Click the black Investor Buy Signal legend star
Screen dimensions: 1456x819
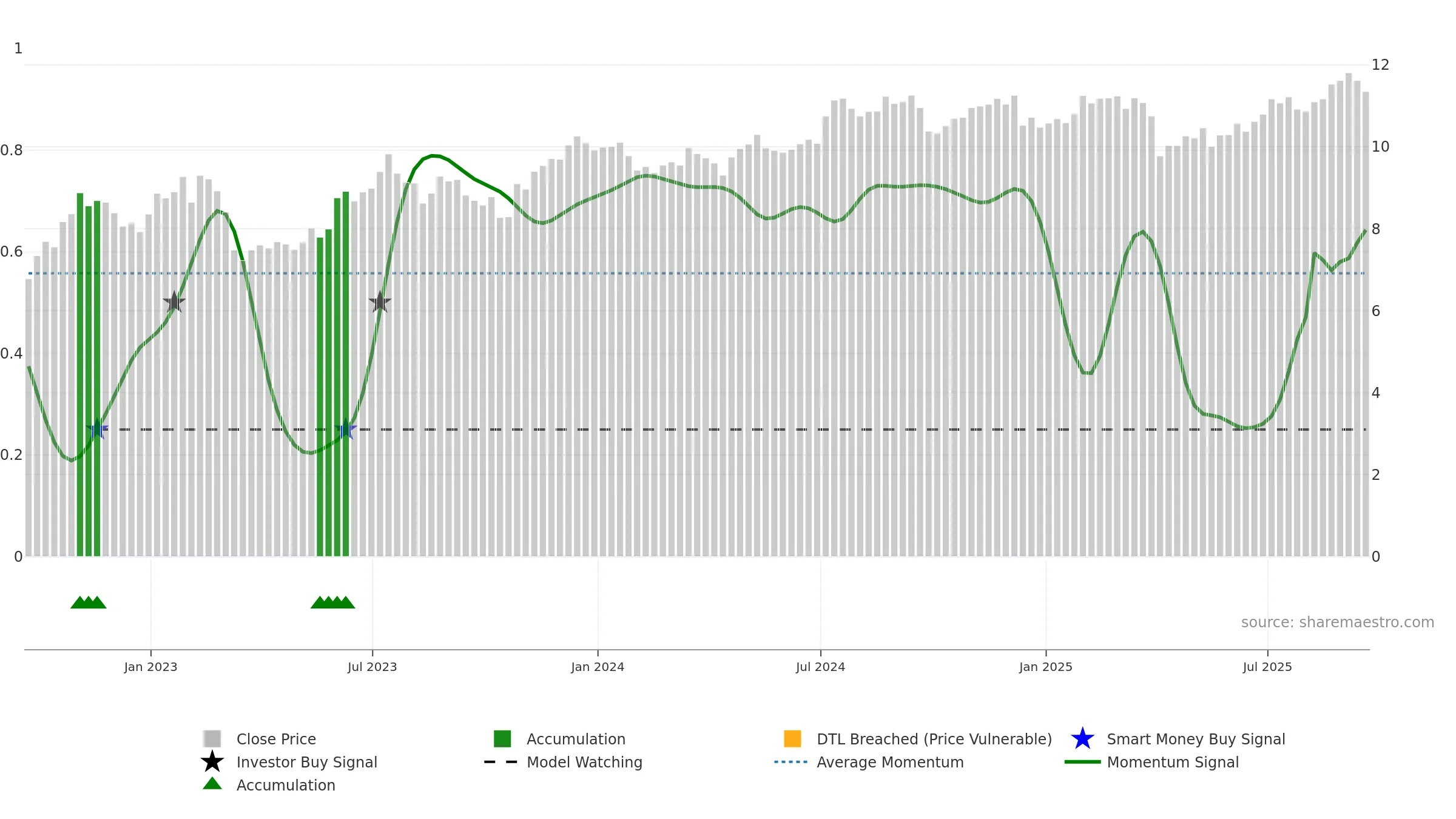point(212,762)
